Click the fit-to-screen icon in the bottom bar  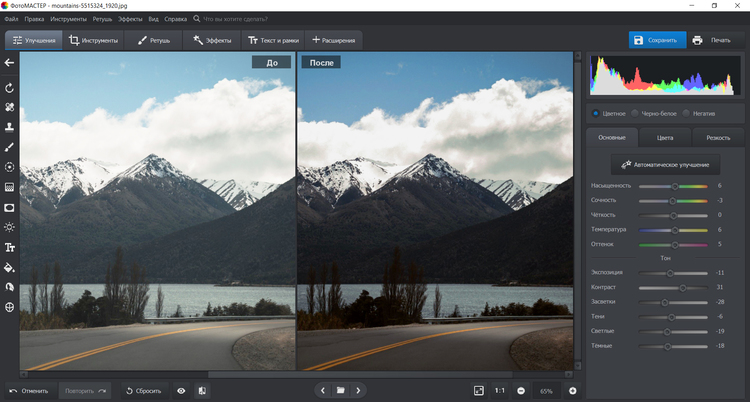point(479,390)
